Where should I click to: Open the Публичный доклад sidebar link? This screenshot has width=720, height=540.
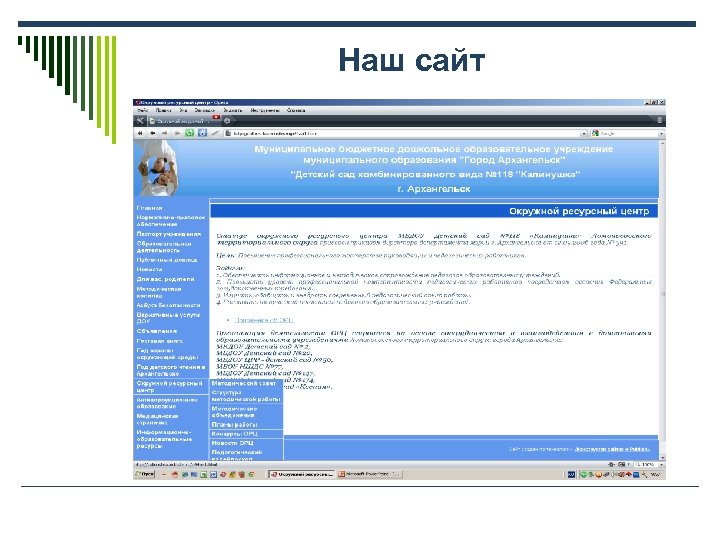click(167, 260)
